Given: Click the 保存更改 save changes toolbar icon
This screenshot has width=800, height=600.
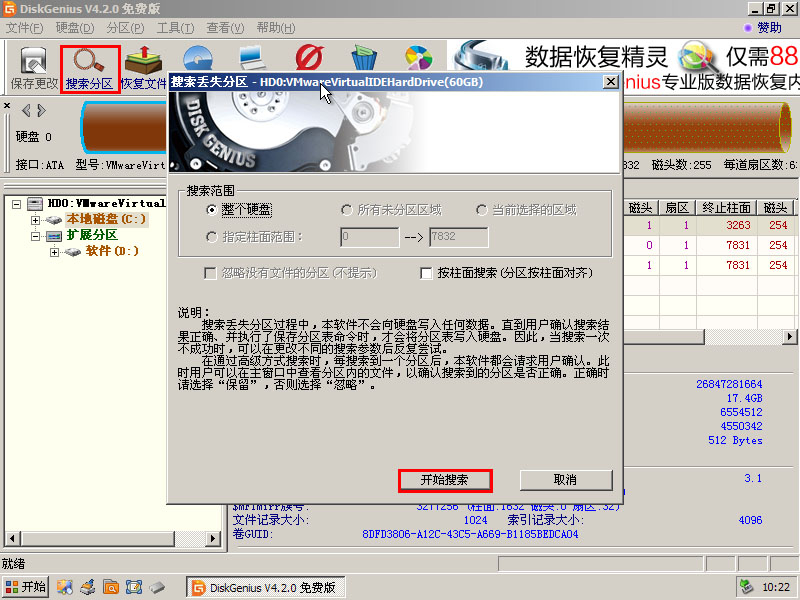Looking at the screenshot, I should (x=34, y=61).
